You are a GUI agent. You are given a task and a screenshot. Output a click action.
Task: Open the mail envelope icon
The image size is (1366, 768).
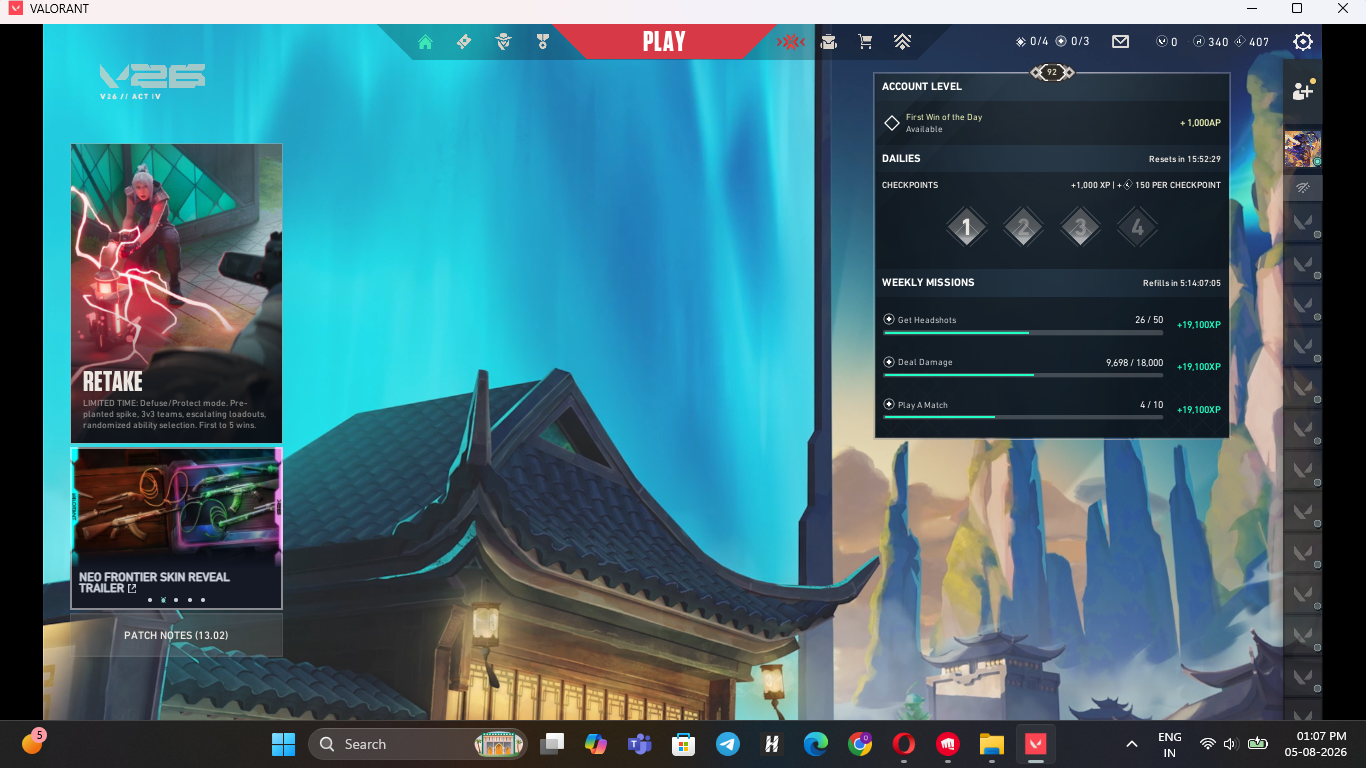click(1120, 42)
